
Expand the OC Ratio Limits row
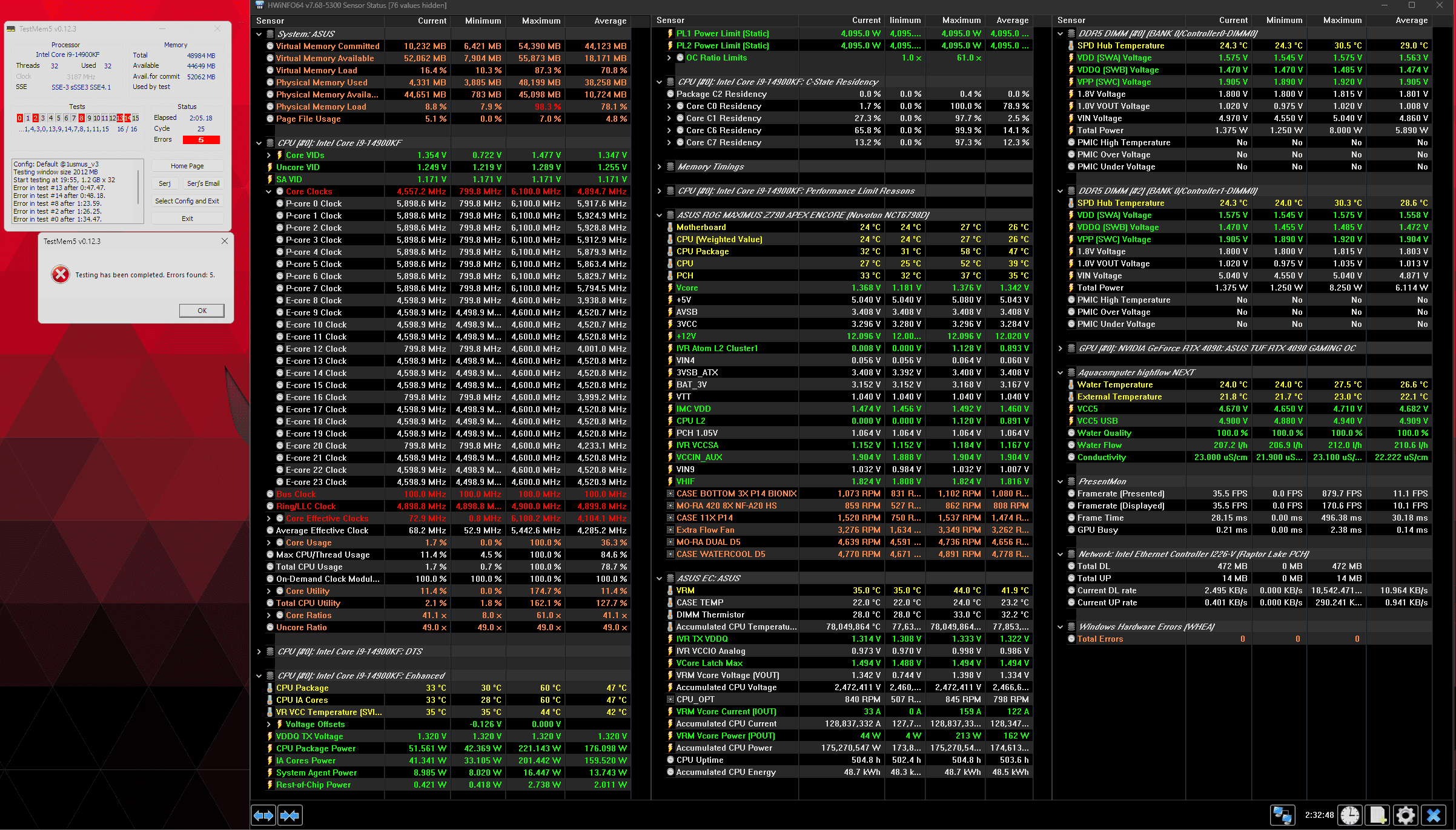click(x=669, y=58)
